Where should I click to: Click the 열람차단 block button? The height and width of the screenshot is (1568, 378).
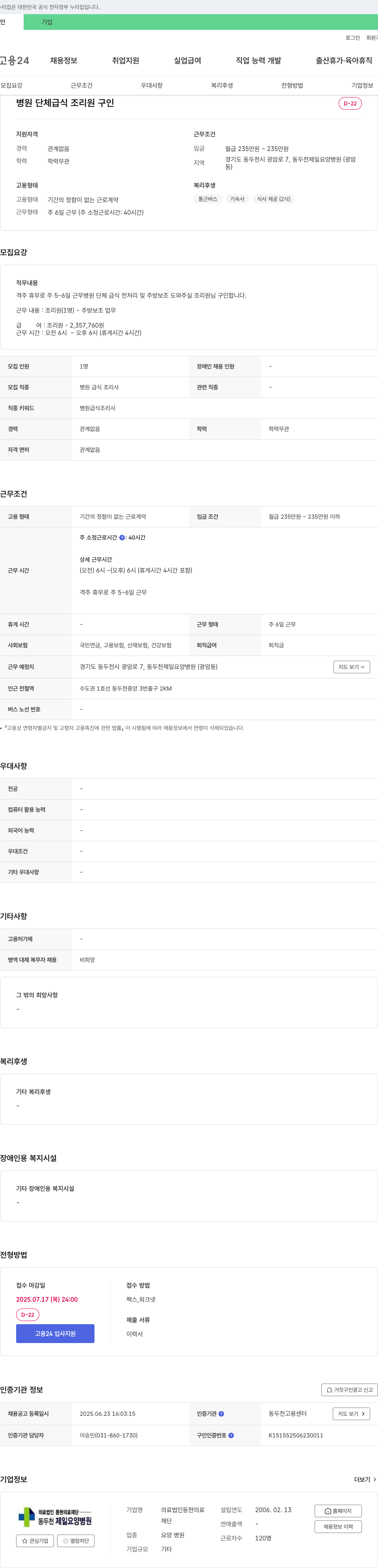(x=76, y=1540)
